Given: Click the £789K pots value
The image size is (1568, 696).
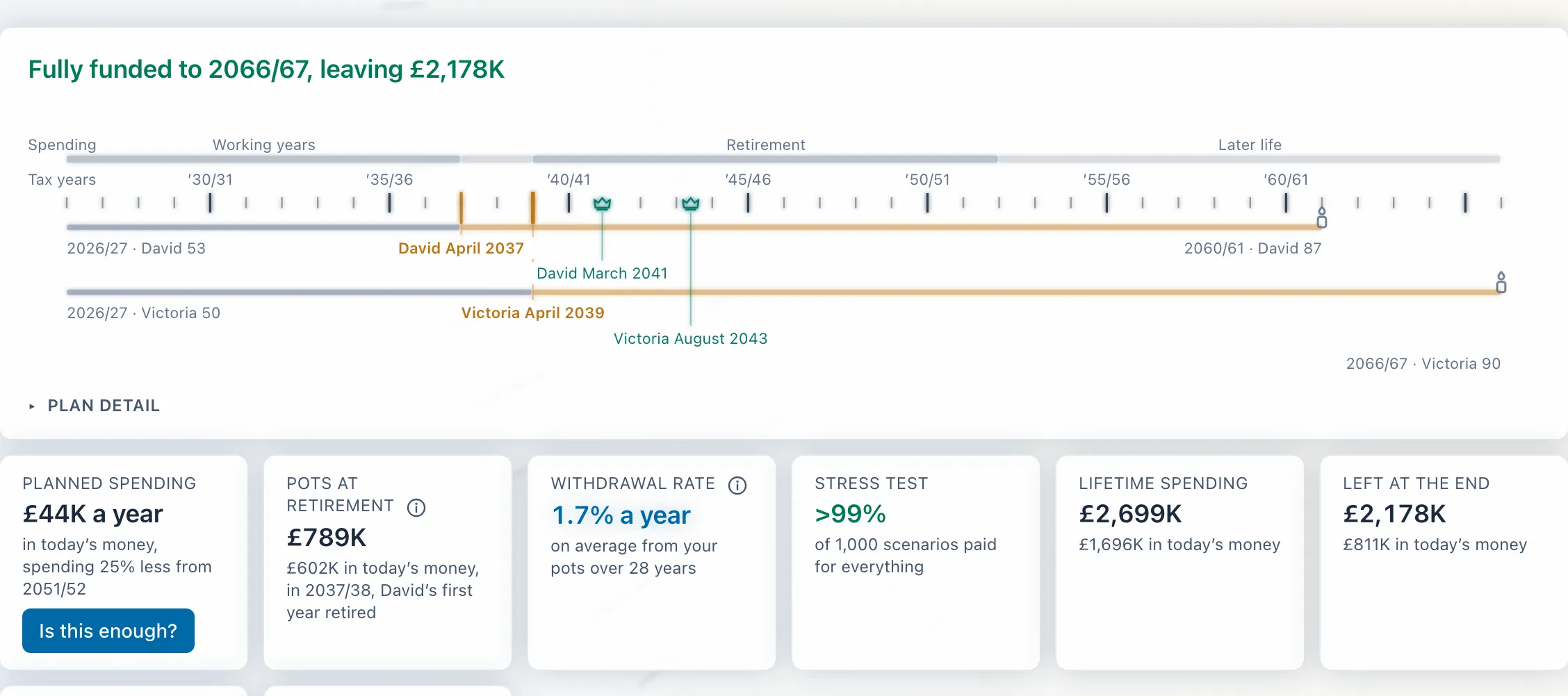Looking at the screenshot, I should (x=326, y=538).
